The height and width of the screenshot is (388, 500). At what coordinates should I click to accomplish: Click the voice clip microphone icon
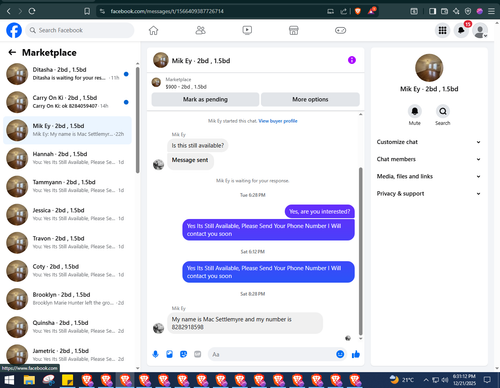[x=155, y=354]
